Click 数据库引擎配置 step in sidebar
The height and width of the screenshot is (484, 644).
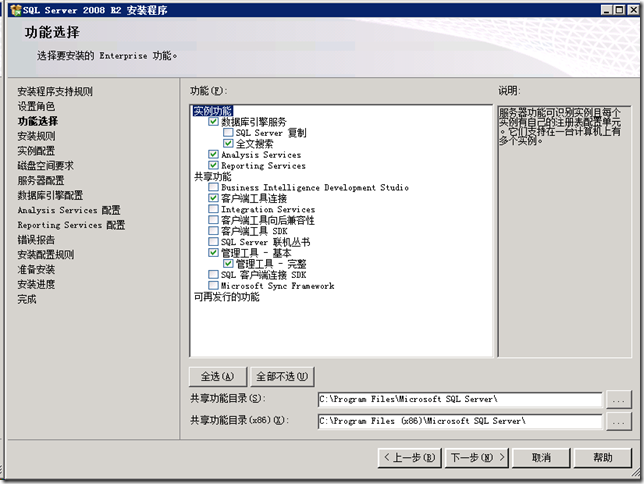coord(50,195)
